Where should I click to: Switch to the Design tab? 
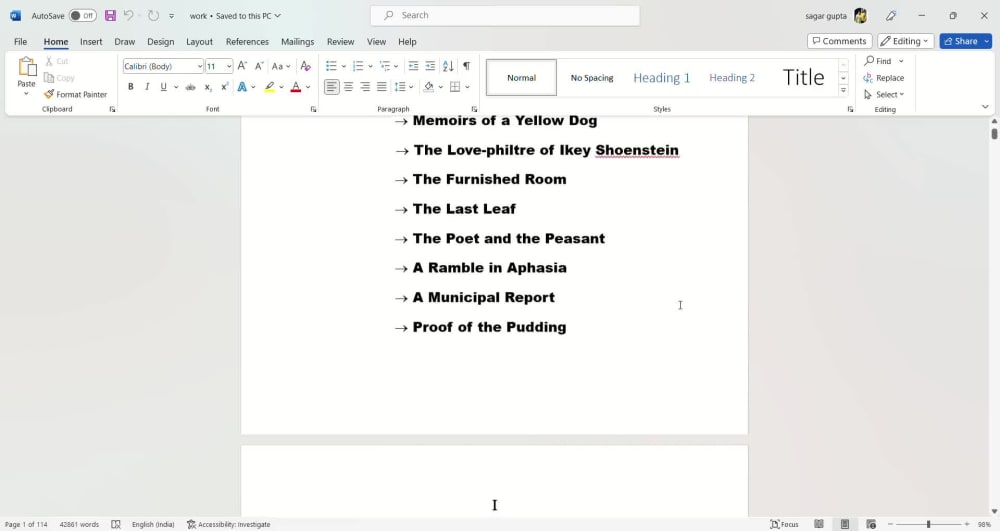(x=161, y=41)
